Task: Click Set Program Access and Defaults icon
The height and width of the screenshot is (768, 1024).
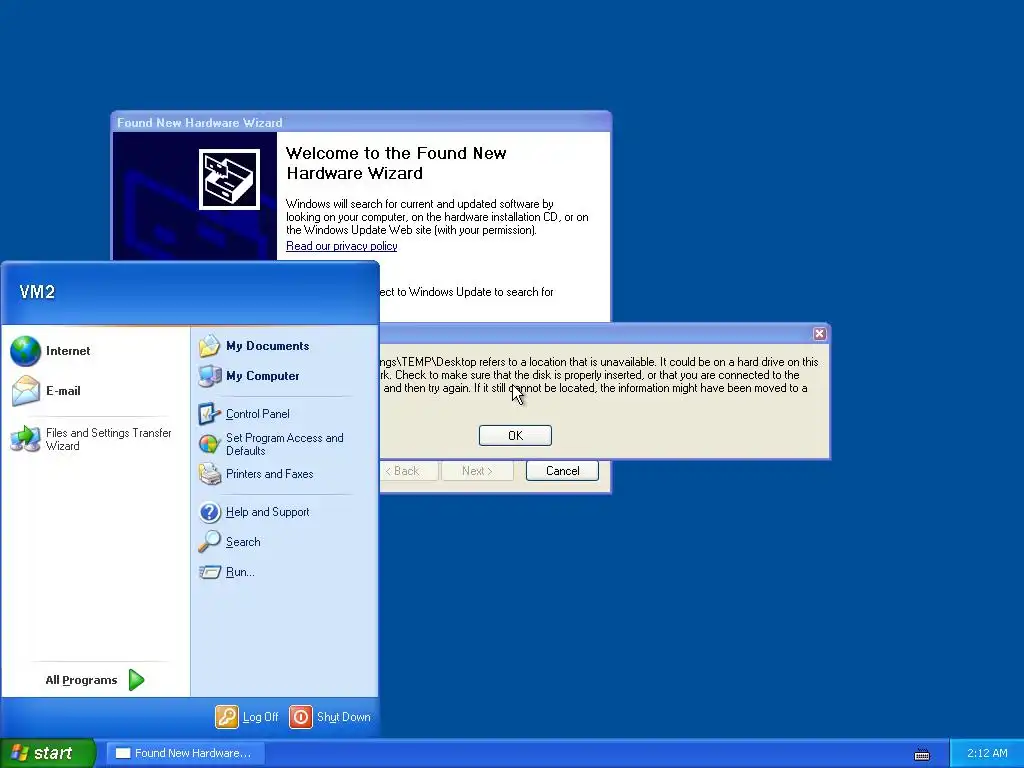Action: (210, 444)
